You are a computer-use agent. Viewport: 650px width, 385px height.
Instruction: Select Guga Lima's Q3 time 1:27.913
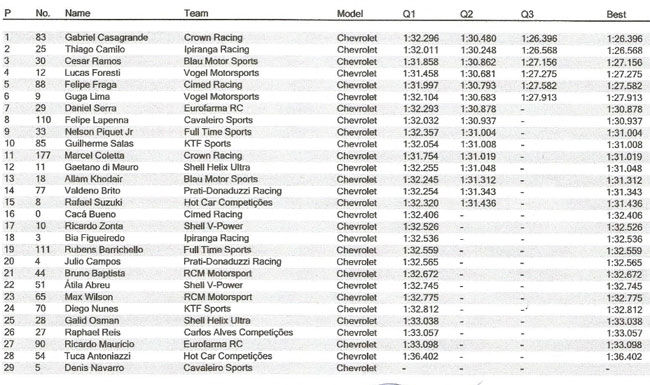(539, 98)
